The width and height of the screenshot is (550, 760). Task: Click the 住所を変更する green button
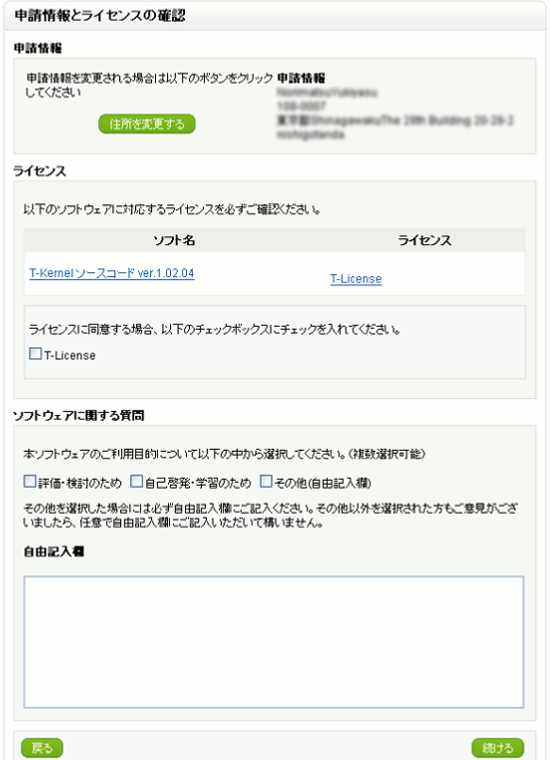(x=147, y=124)
